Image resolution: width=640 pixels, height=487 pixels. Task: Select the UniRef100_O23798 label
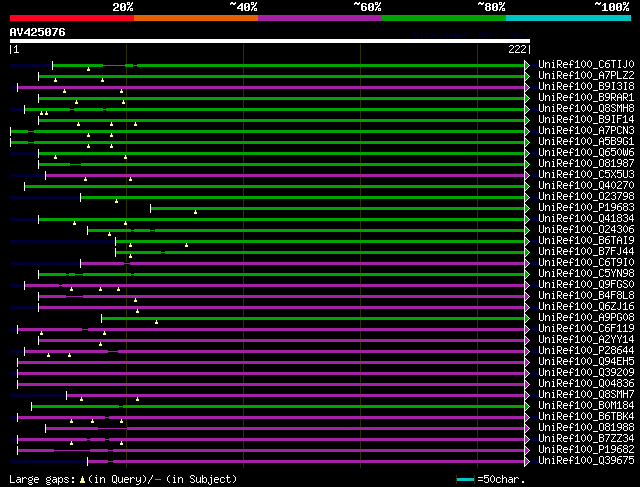click(586, 197)
